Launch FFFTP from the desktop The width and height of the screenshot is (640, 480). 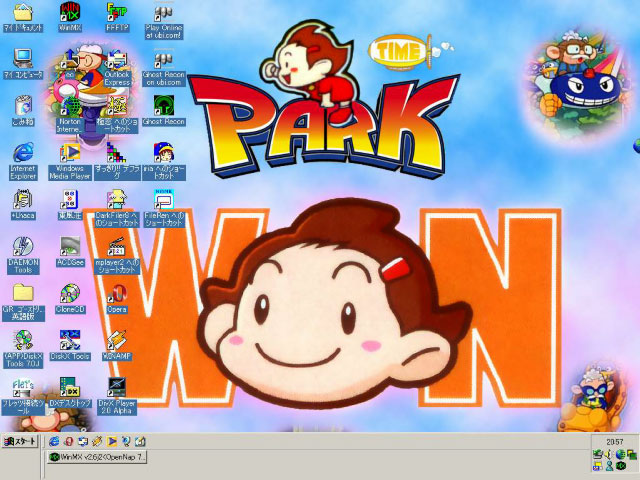116,13
